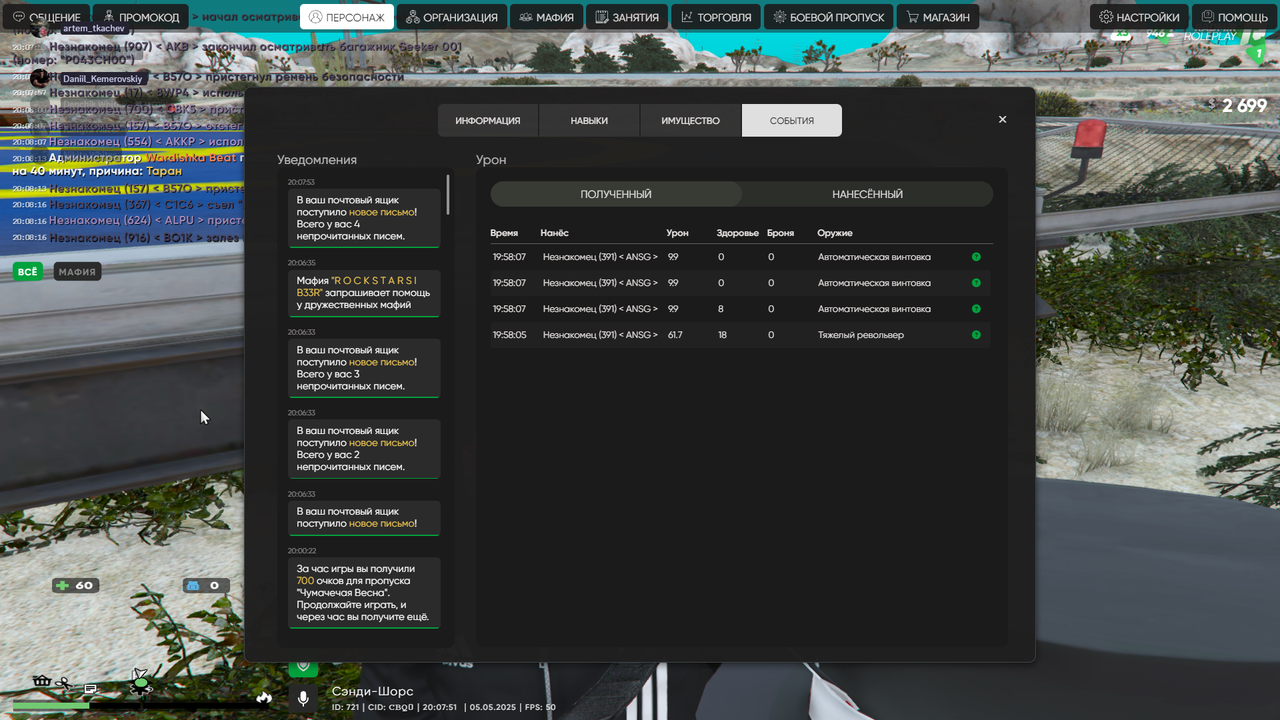Click the green health cross indicator
The height and width of the screenshot is (720, 1280).
pyautogui.click(x=62, y=585)
